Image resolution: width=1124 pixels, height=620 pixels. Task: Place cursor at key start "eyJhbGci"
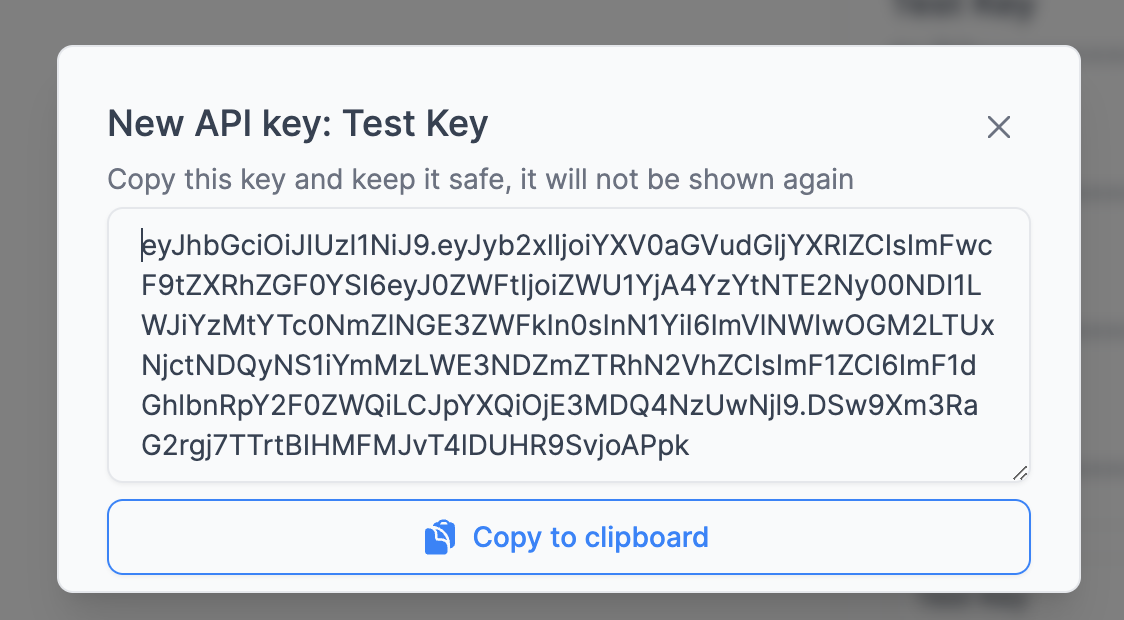(x=143, y=246)
